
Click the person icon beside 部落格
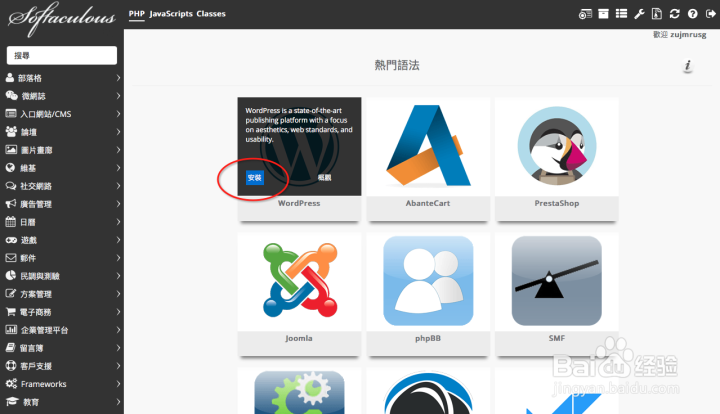tap(10, 78)
